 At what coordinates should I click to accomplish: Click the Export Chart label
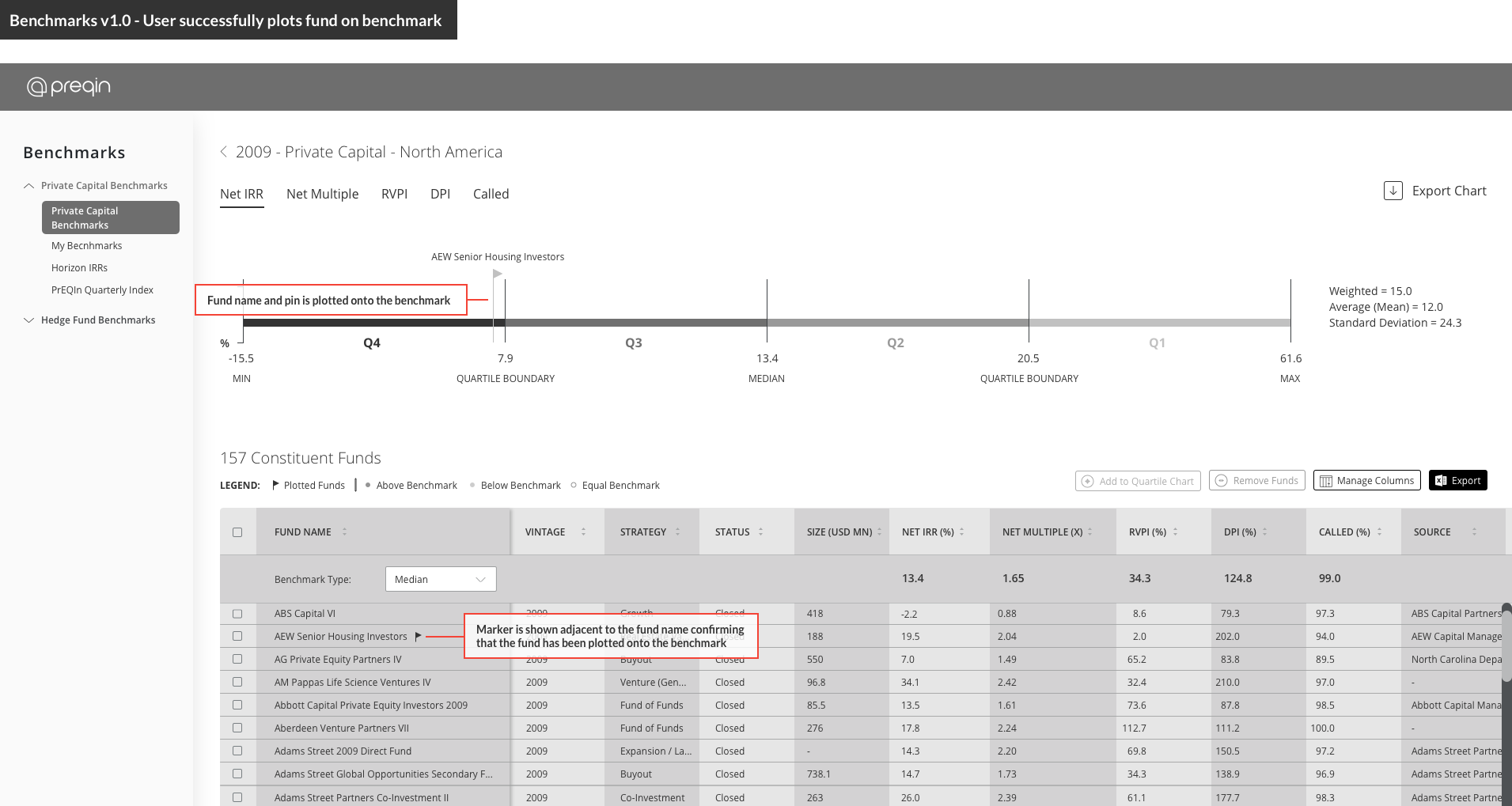click(1449, 191)
